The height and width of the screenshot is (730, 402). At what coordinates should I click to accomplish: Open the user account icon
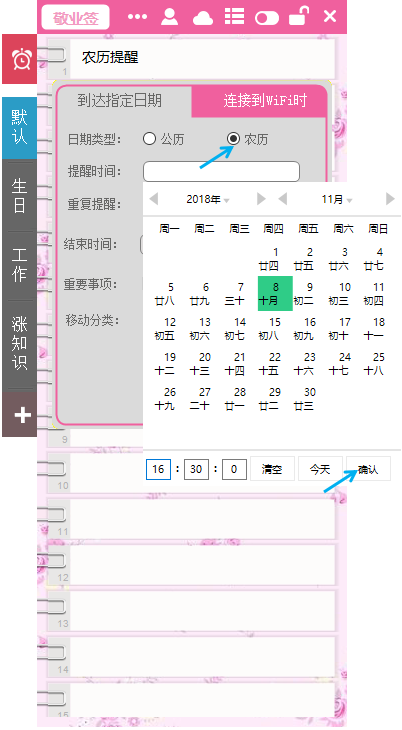170,16
